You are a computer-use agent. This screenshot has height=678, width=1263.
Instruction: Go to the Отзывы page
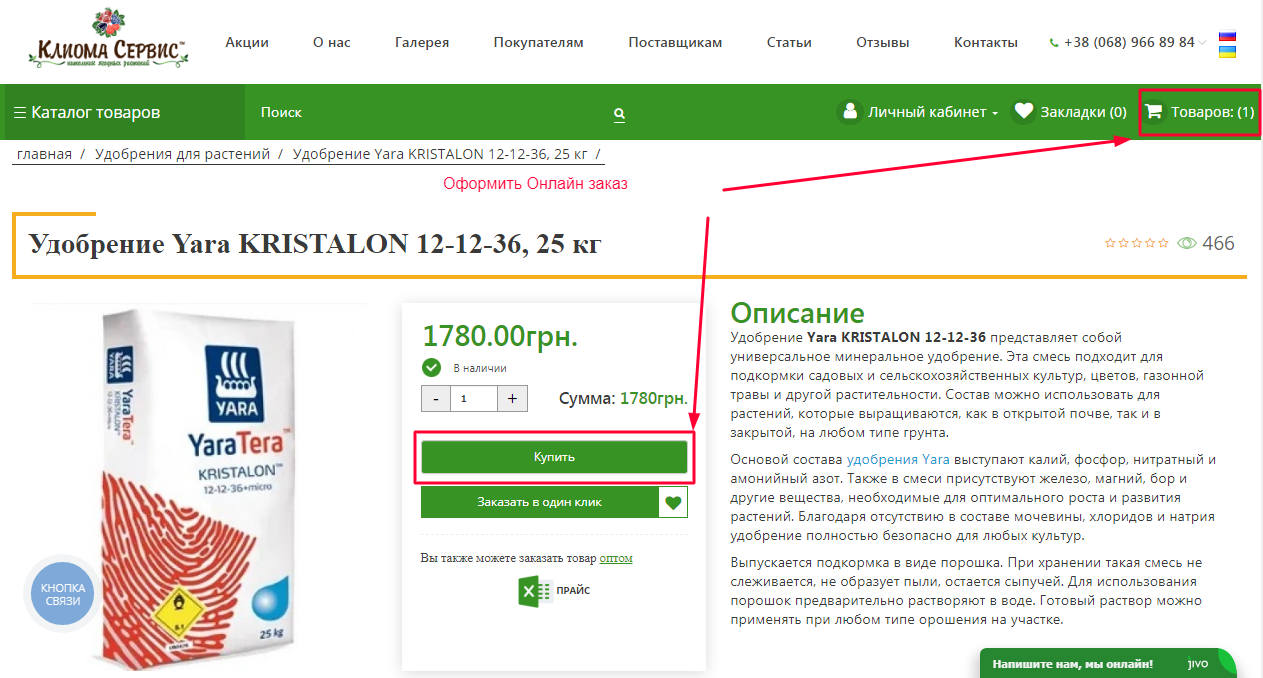882,42
